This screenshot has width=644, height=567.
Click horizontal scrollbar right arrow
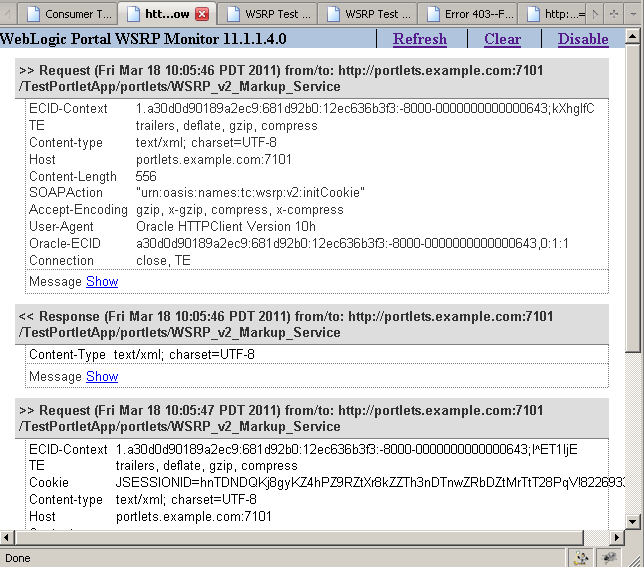pyautogui.click(x=617, y=537)
